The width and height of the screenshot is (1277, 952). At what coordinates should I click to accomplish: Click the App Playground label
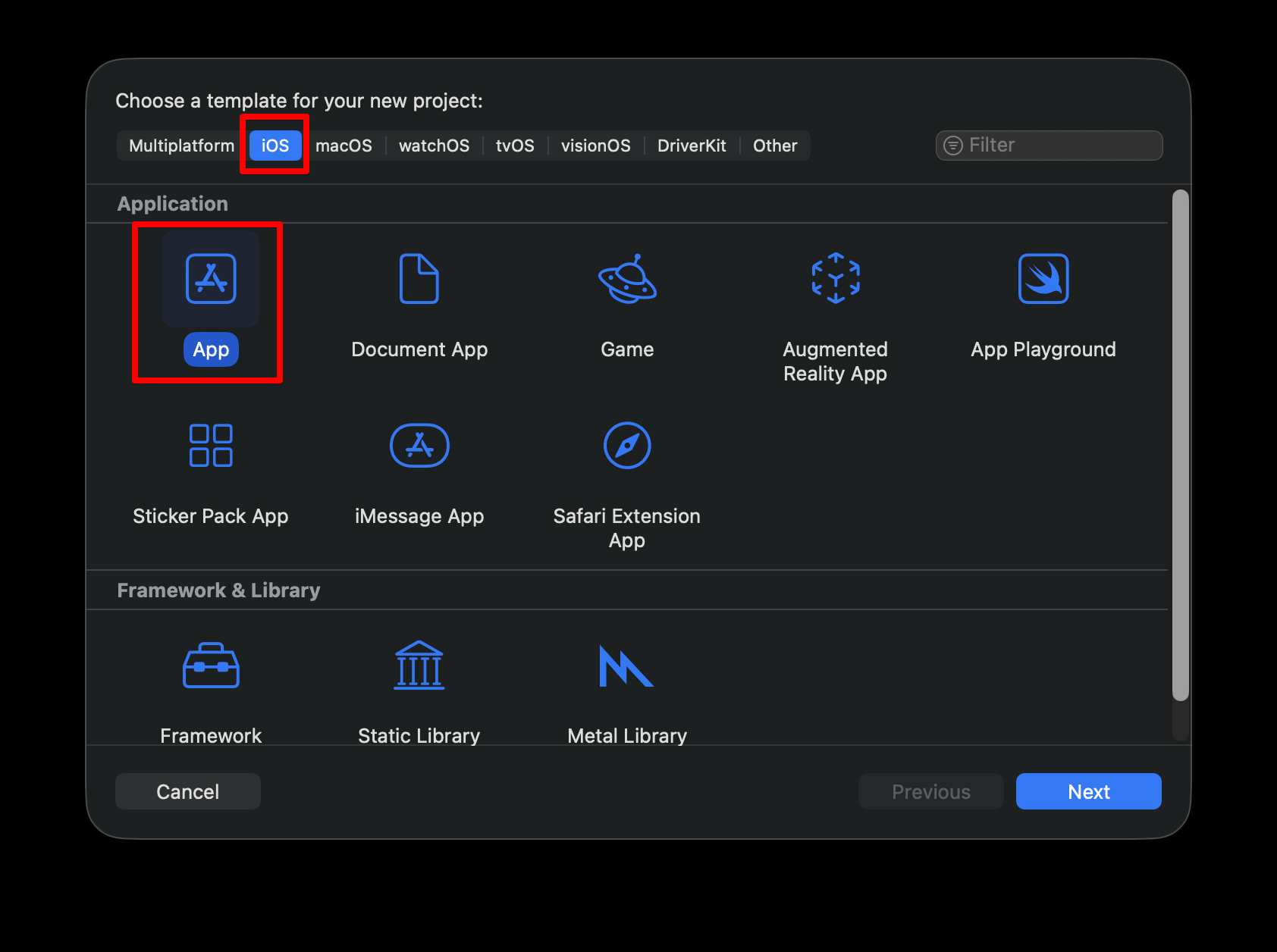(x=1043, y=349)
